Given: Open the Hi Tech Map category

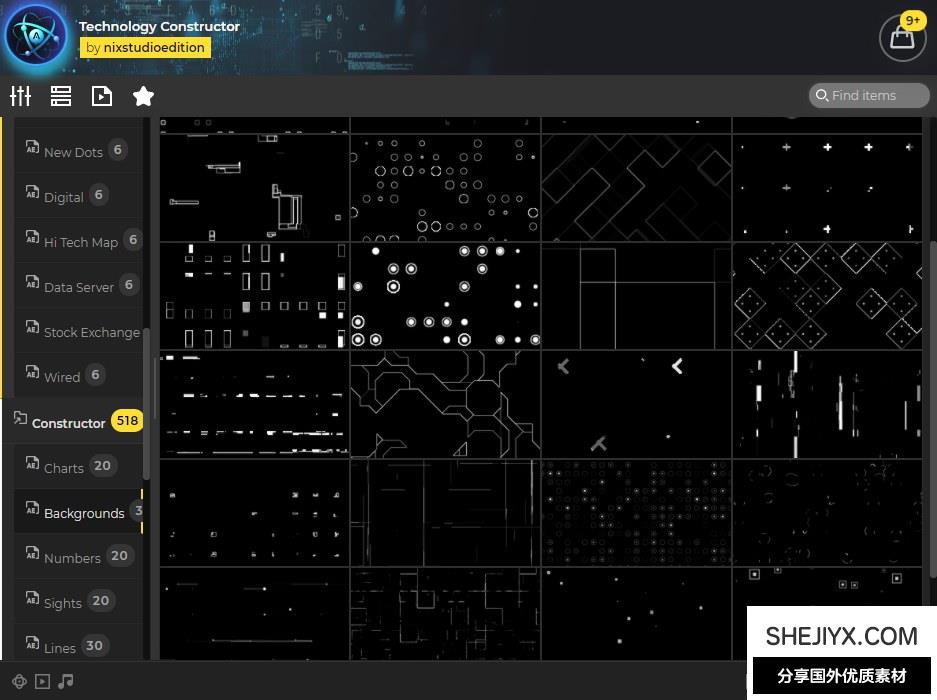Looking at the screenshot, I should click(x=80, y=242).
